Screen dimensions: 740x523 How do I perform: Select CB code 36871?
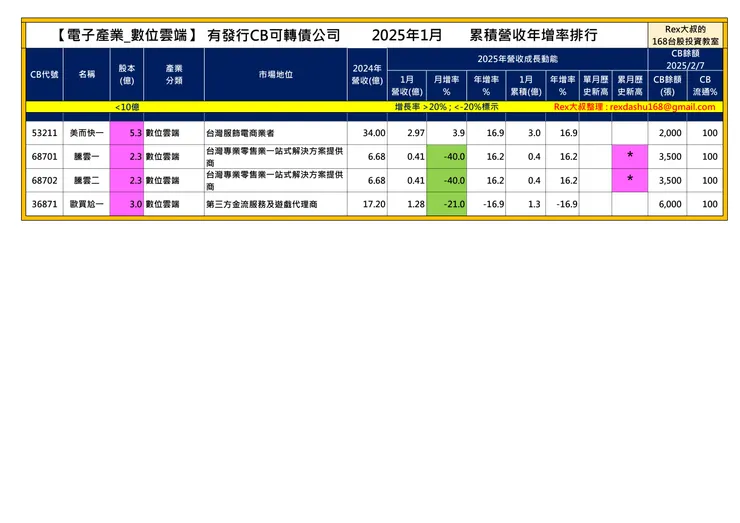(44, 204)
